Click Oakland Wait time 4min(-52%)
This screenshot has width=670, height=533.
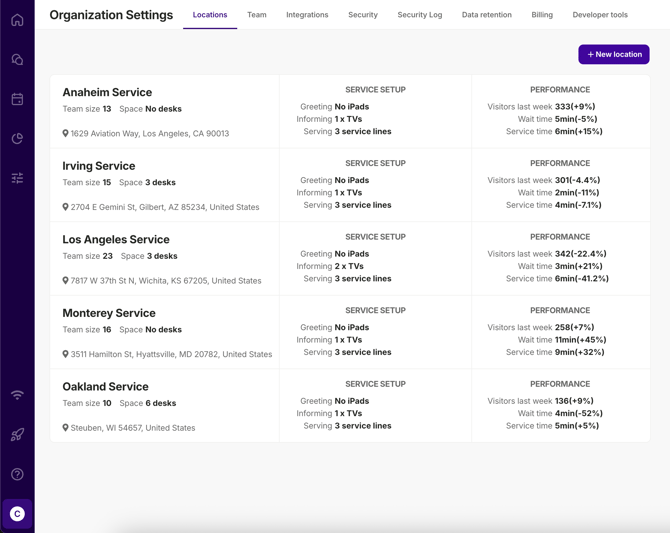coord(560,413)
